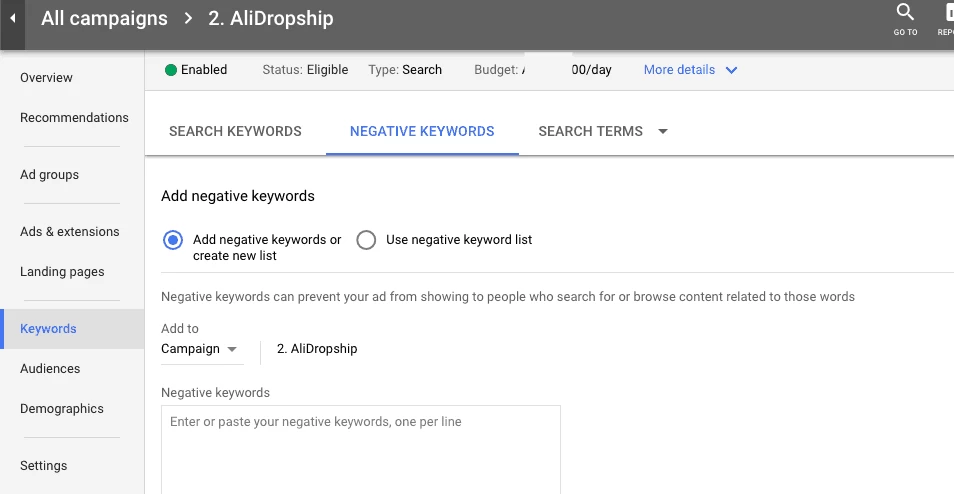Open the Search Terms tab
954x494 pixels.
coord(590,131)
